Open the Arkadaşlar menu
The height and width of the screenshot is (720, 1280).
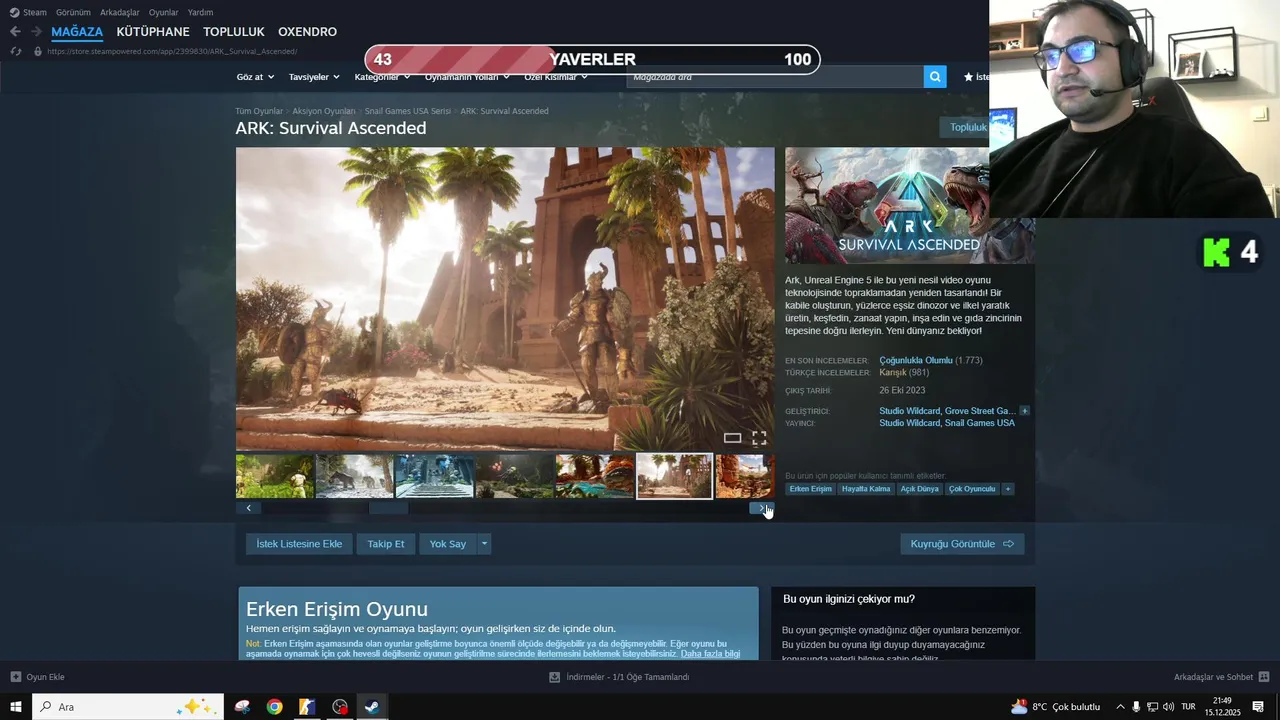tap(120, 12)
